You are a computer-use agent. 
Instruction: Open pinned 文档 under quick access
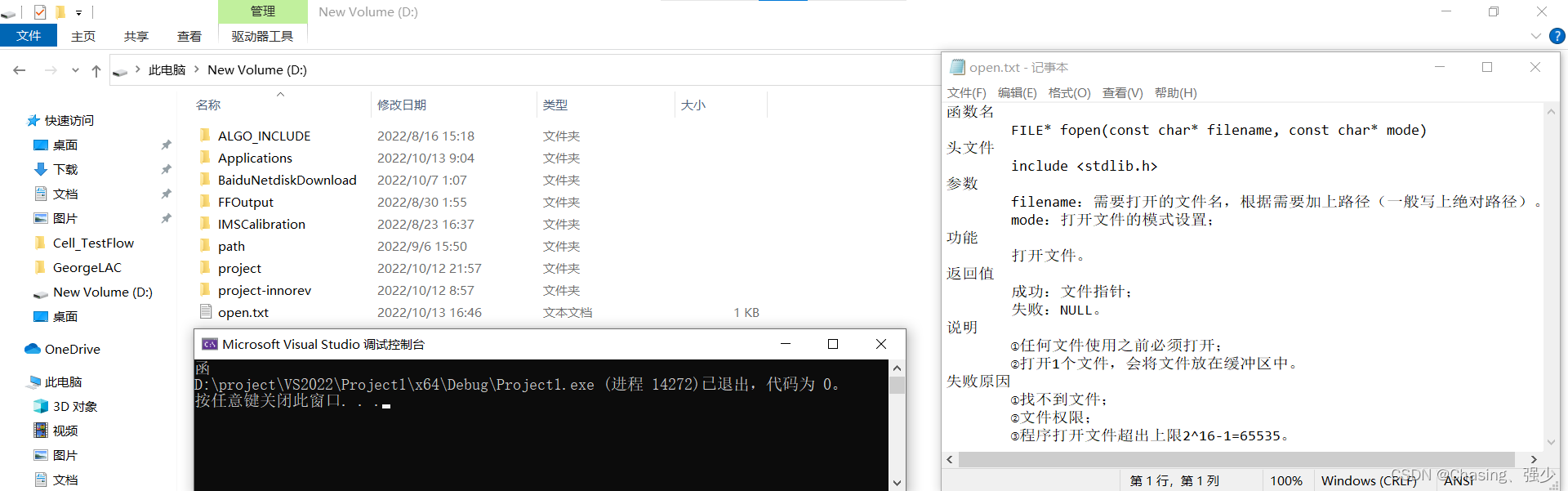pyautogui.click(x=65, y=194)
